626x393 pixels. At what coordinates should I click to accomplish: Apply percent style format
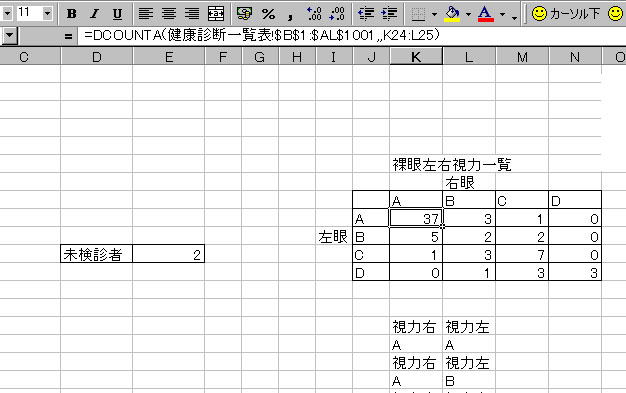268,14
